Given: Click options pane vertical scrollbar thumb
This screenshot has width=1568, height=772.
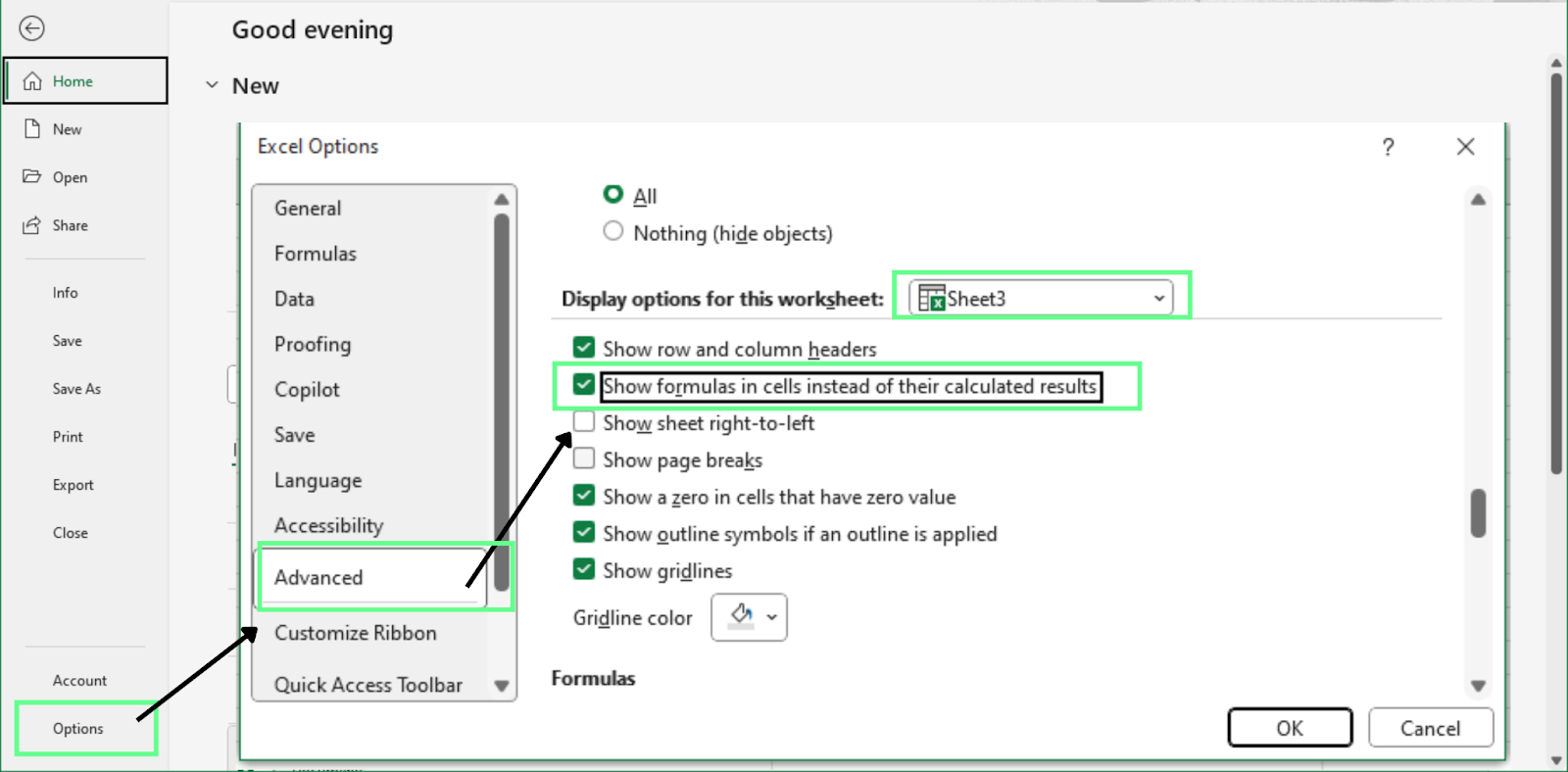Looking at the screenshot, I should (1478, 513).
